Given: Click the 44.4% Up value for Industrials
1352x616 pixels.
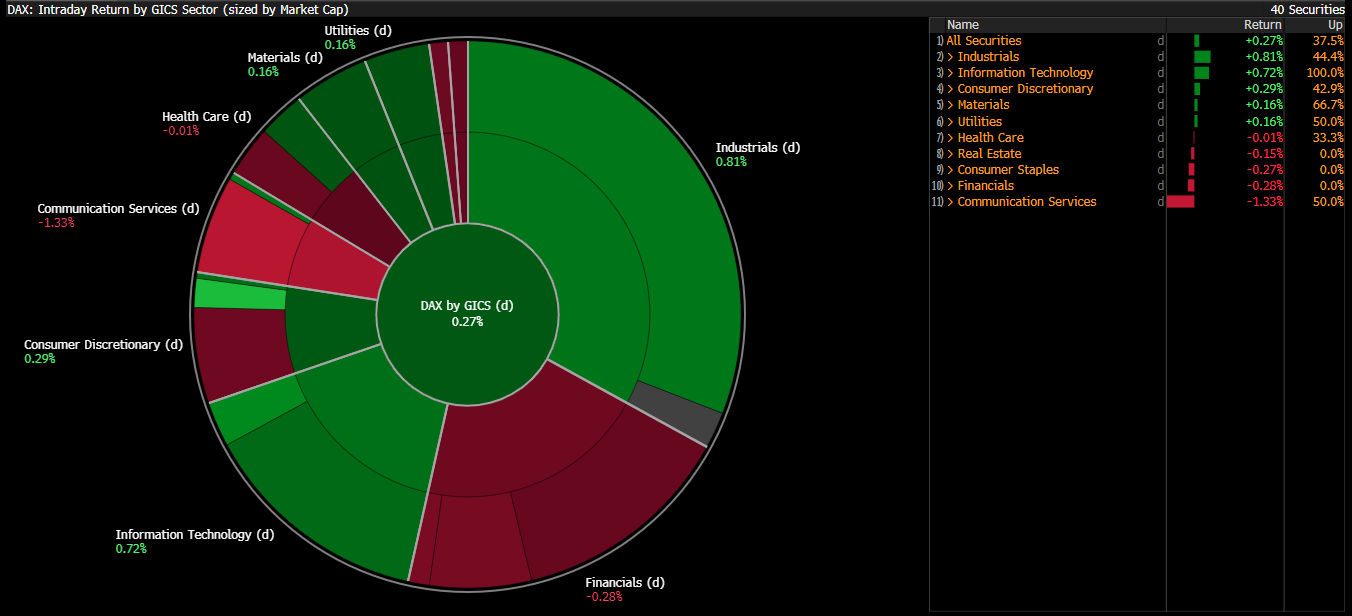Looking at the screenshot, I should (1328, 57).
